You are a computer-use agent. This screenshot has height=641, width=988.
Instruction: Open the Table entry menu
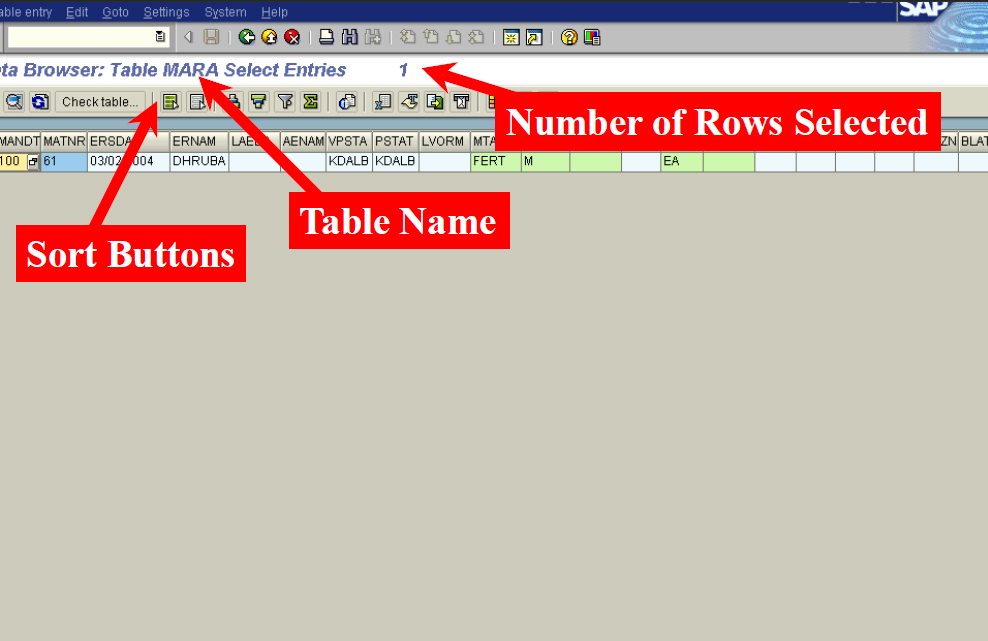coord(25,12)
